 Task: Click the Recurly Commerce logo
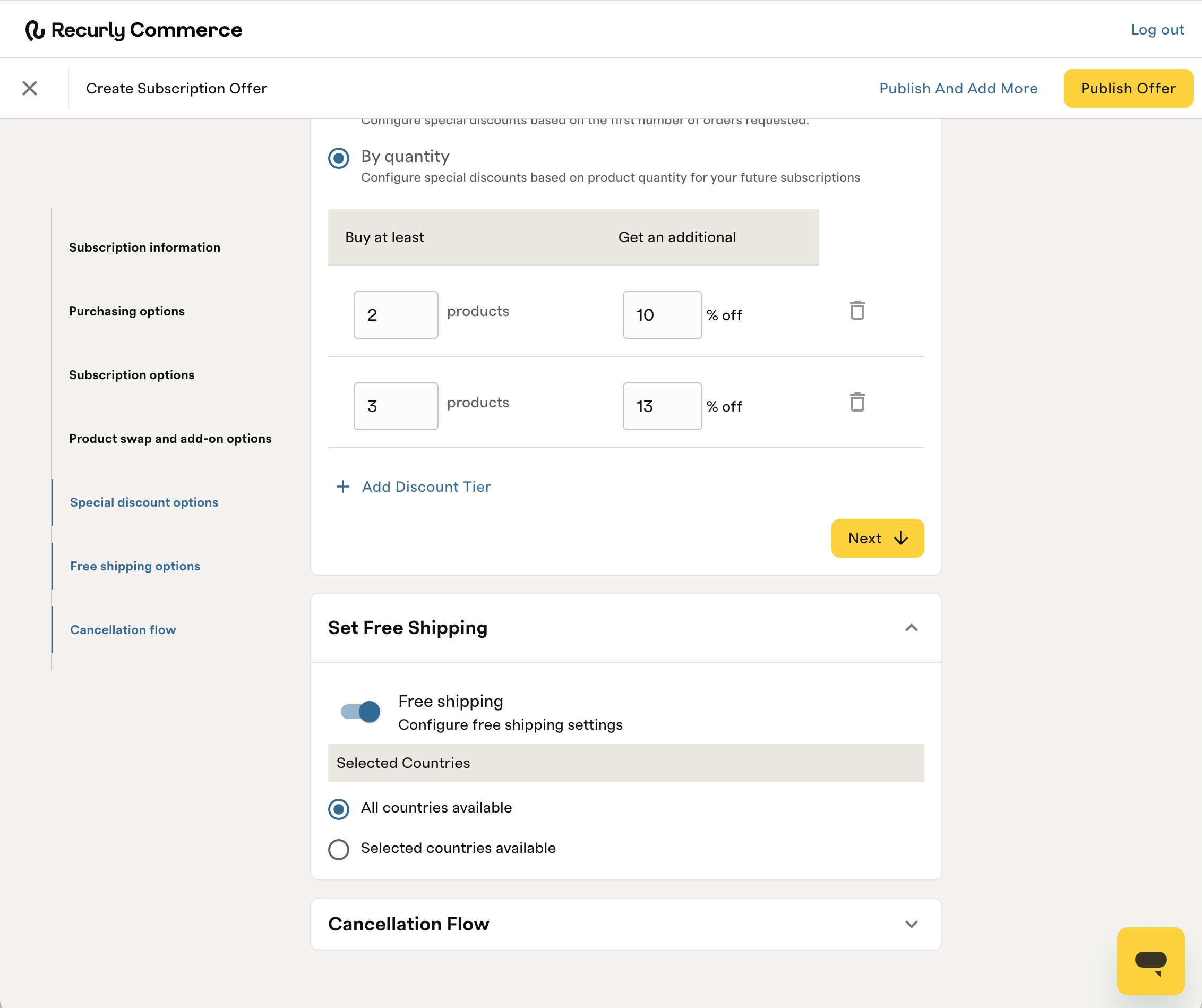point(134,30)
